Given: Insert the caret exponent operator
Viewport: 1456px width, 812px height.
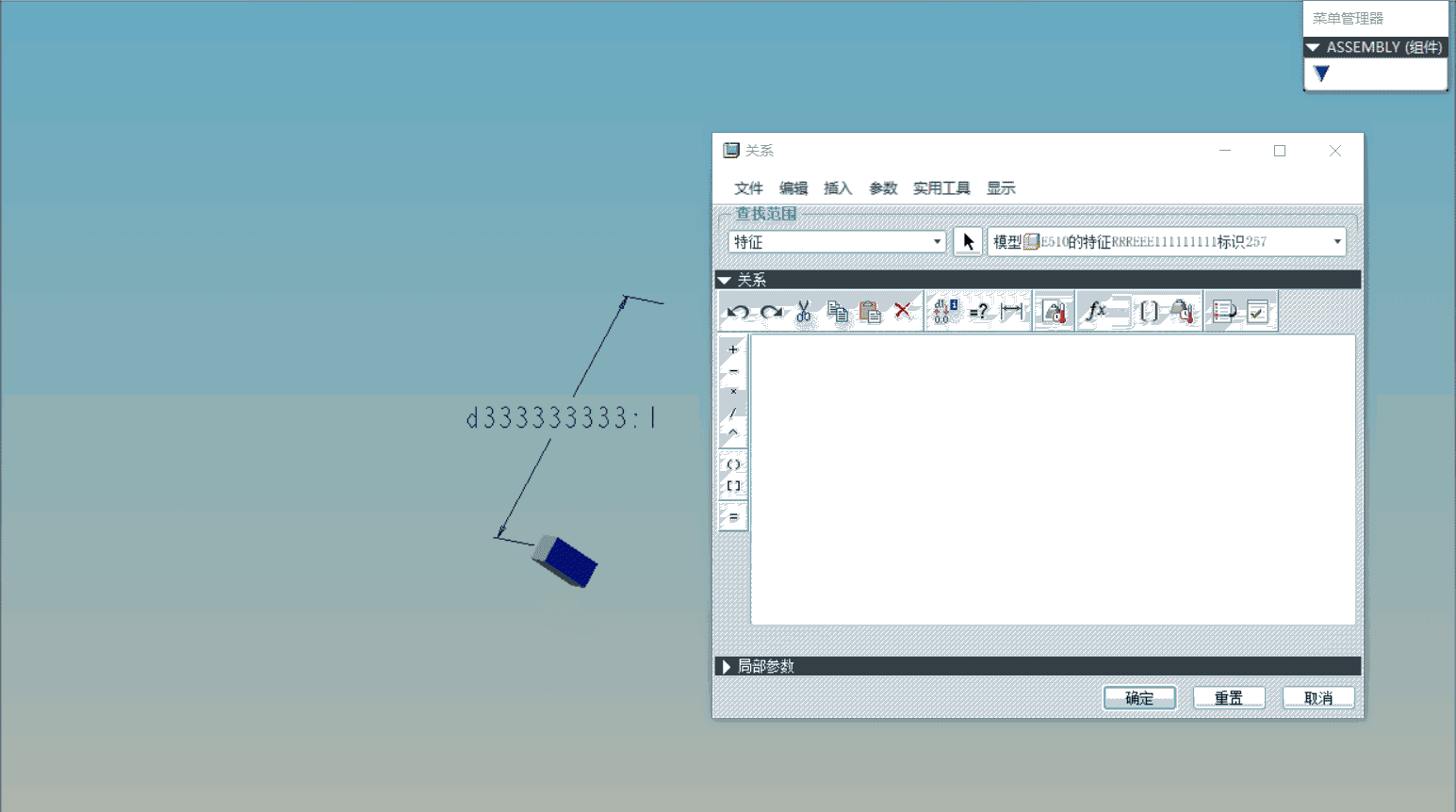Looking at the screenshot, I should 733,433.
